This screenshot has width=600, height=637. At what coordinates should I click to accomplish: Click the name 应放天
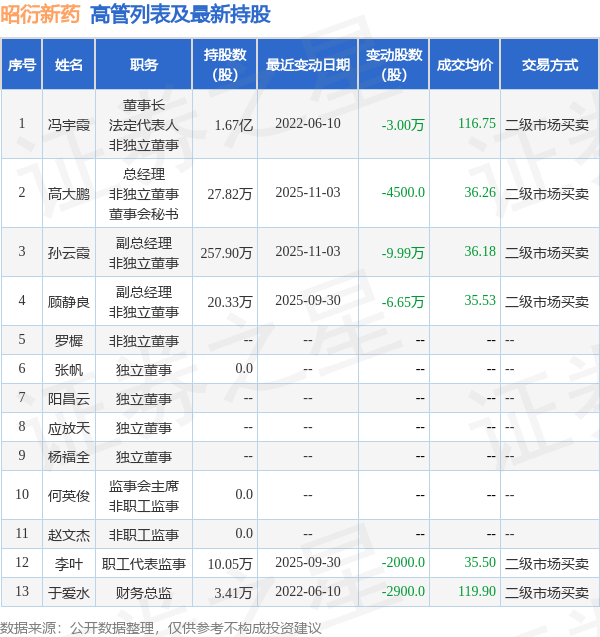tap(69, 428)
